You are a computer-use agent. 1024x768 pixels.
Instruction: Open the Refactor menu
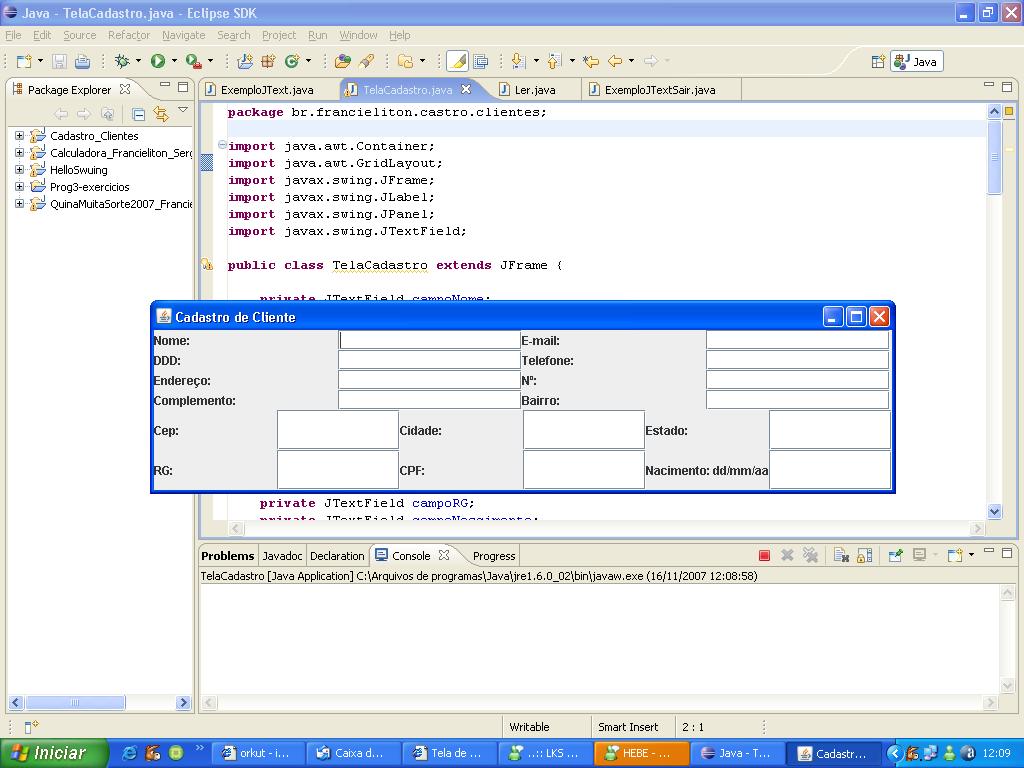click(128, 35)
